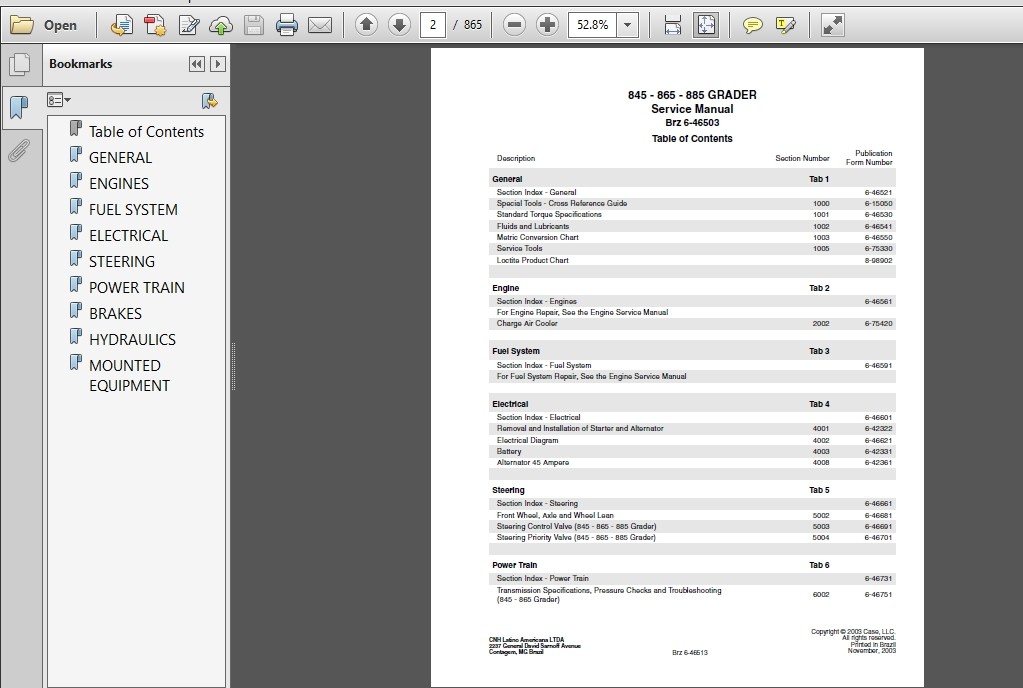Open the Table of Contents bookmark

tap(146, 132)
